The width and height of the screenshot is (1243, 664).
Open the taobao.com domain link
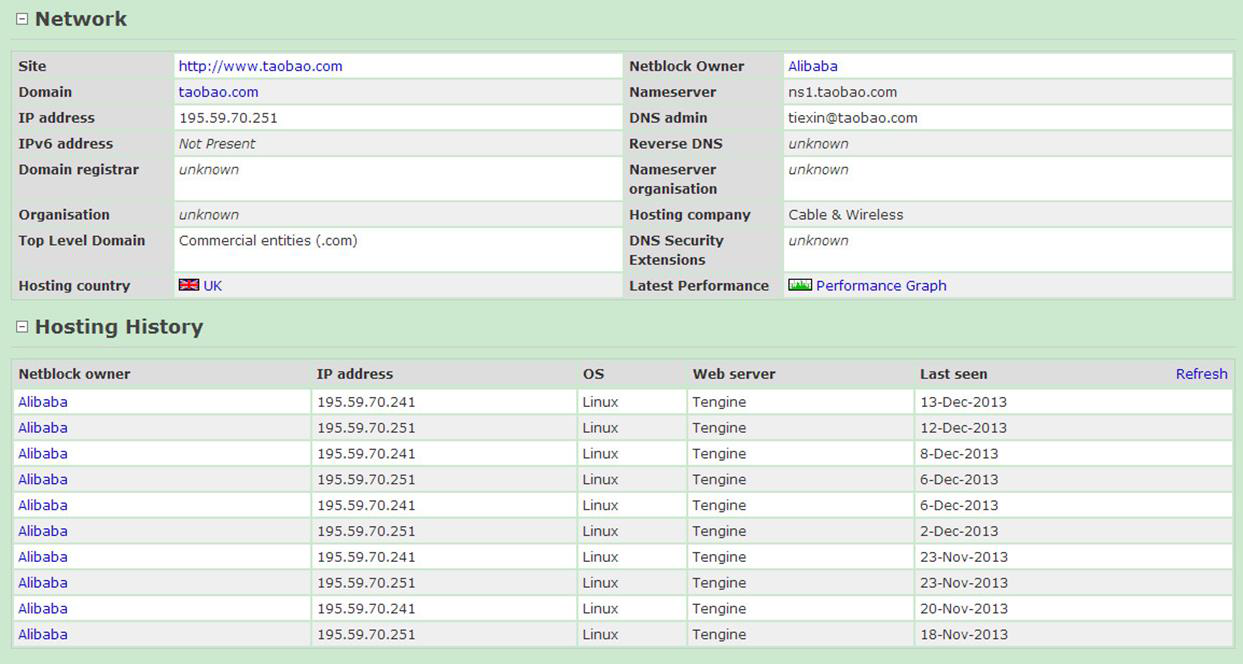coord(218,92)
